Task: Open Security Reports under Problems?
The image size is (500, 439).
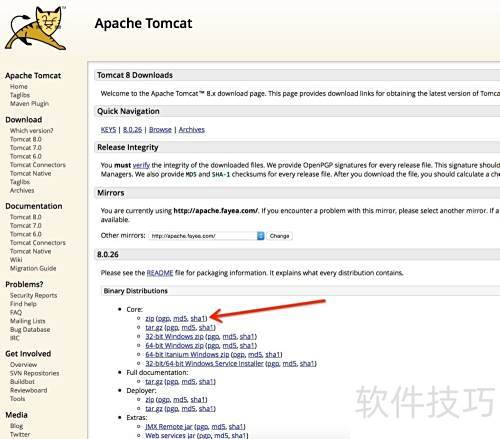Action: 33,296
